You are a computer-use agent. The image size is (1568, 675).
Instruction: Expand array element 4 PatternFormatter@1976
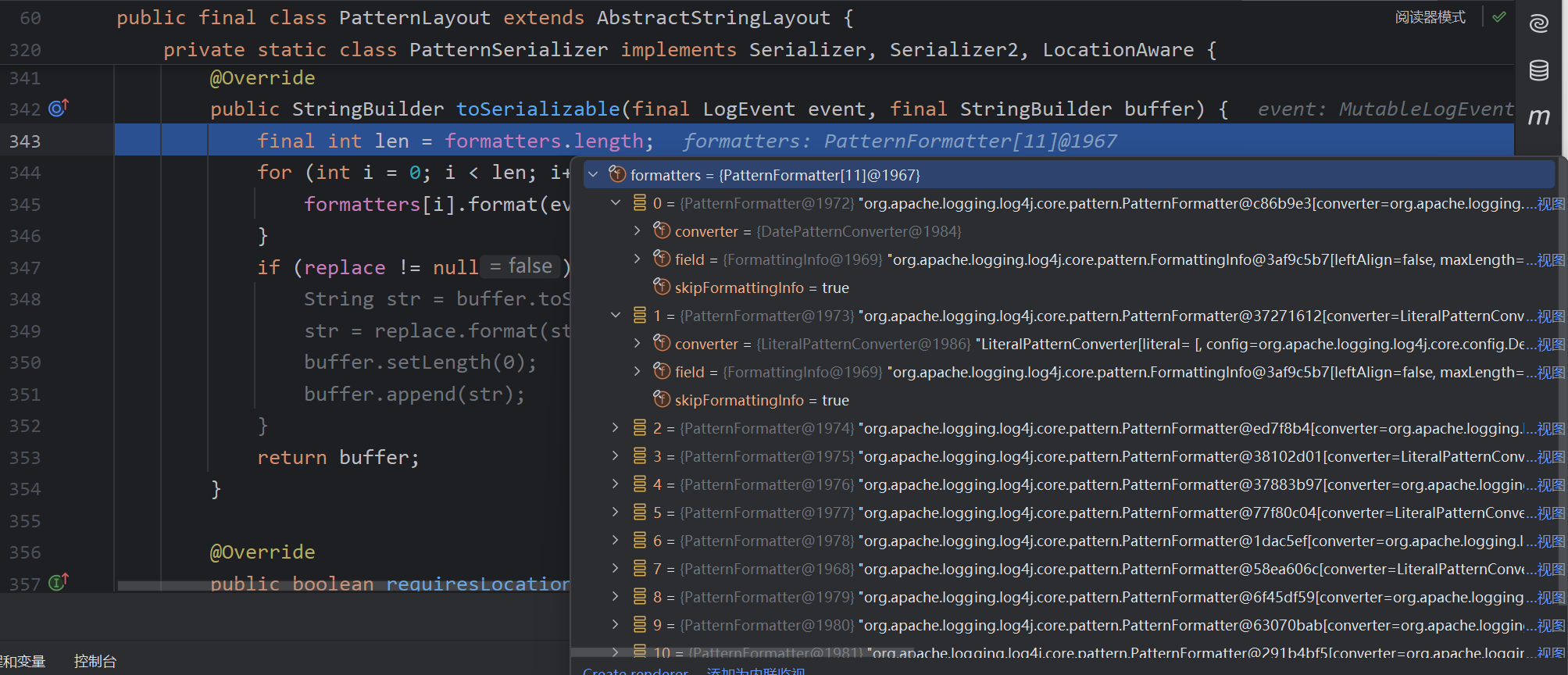coord(616,484)
